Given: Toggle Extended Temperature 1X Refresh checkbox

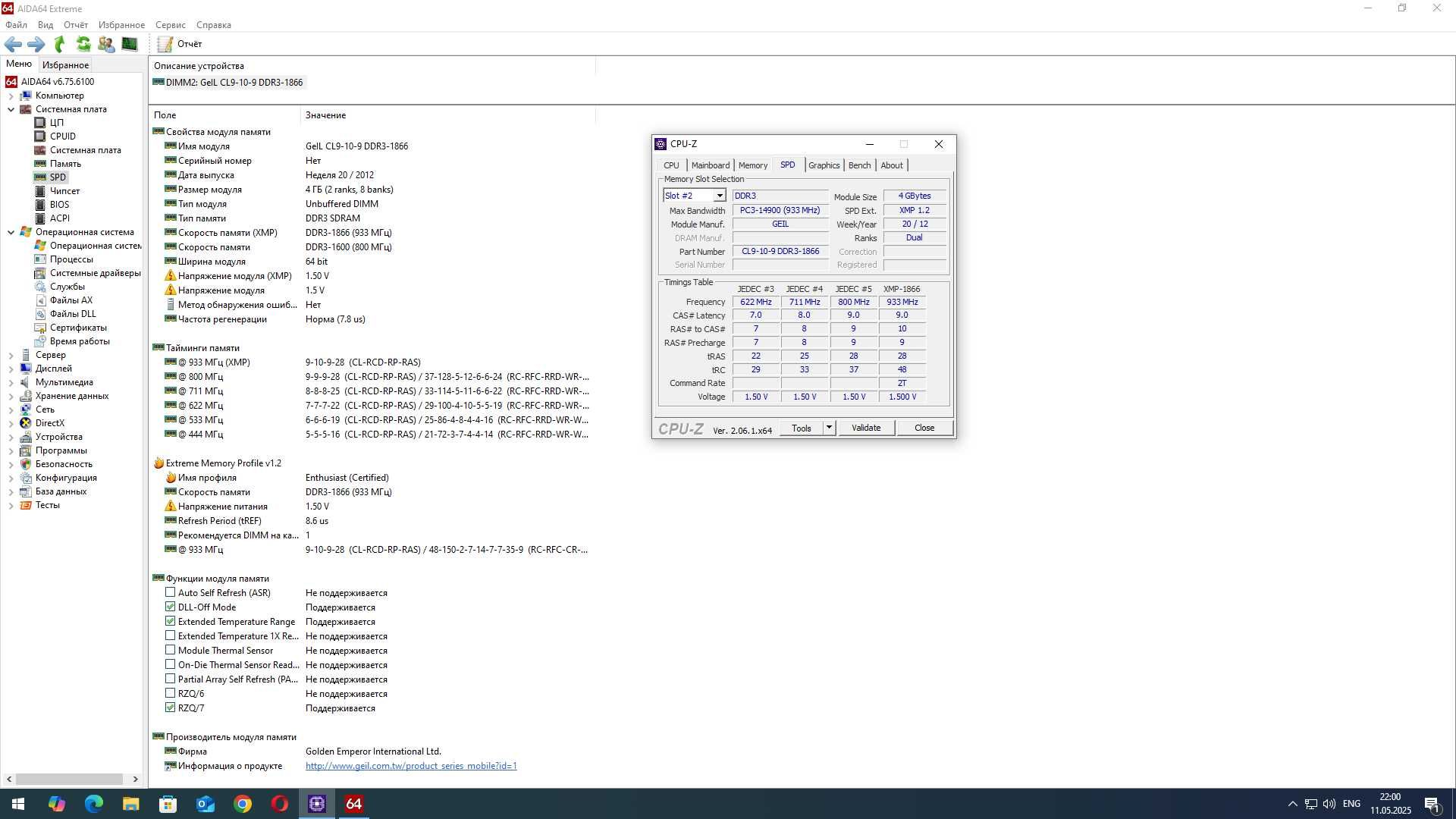Looking at the screenshot, I should coord(170,635).
